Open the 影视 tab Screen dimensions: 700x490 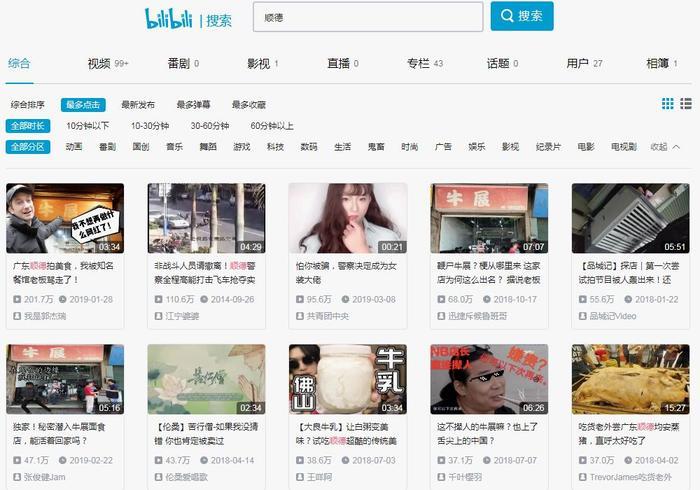pos(263,64)
